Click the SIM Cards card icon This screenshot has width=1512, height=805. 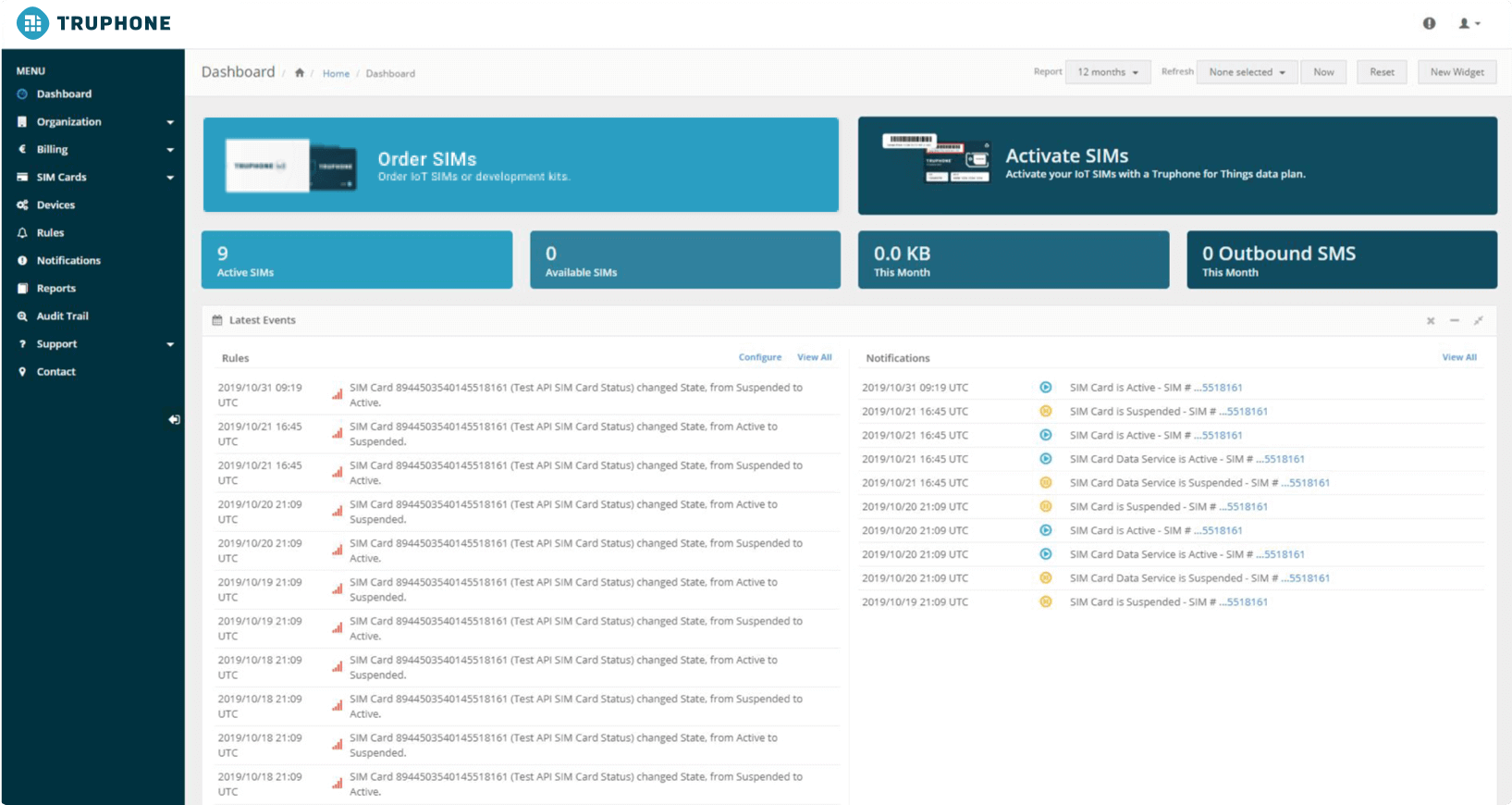(22, 178)
